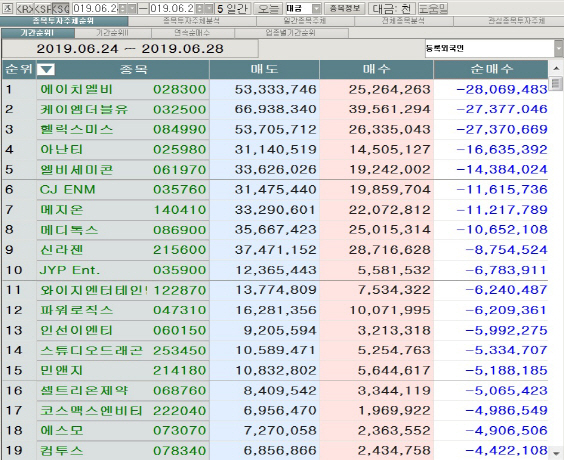Click the scrollbar down arrow at table bottom
The height and width of the screenshot is (460, 564).
pyautogui.click(x=556, y=453)
